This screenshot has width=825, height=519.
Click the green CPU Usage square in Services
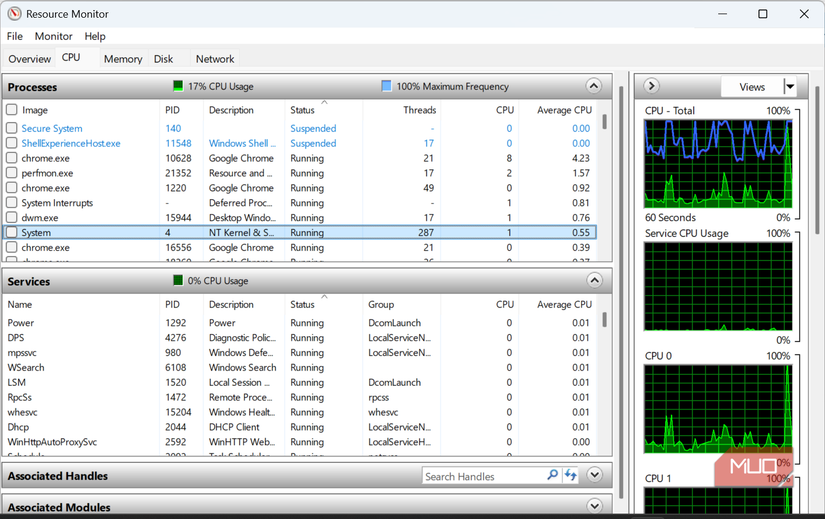[178, 280]
